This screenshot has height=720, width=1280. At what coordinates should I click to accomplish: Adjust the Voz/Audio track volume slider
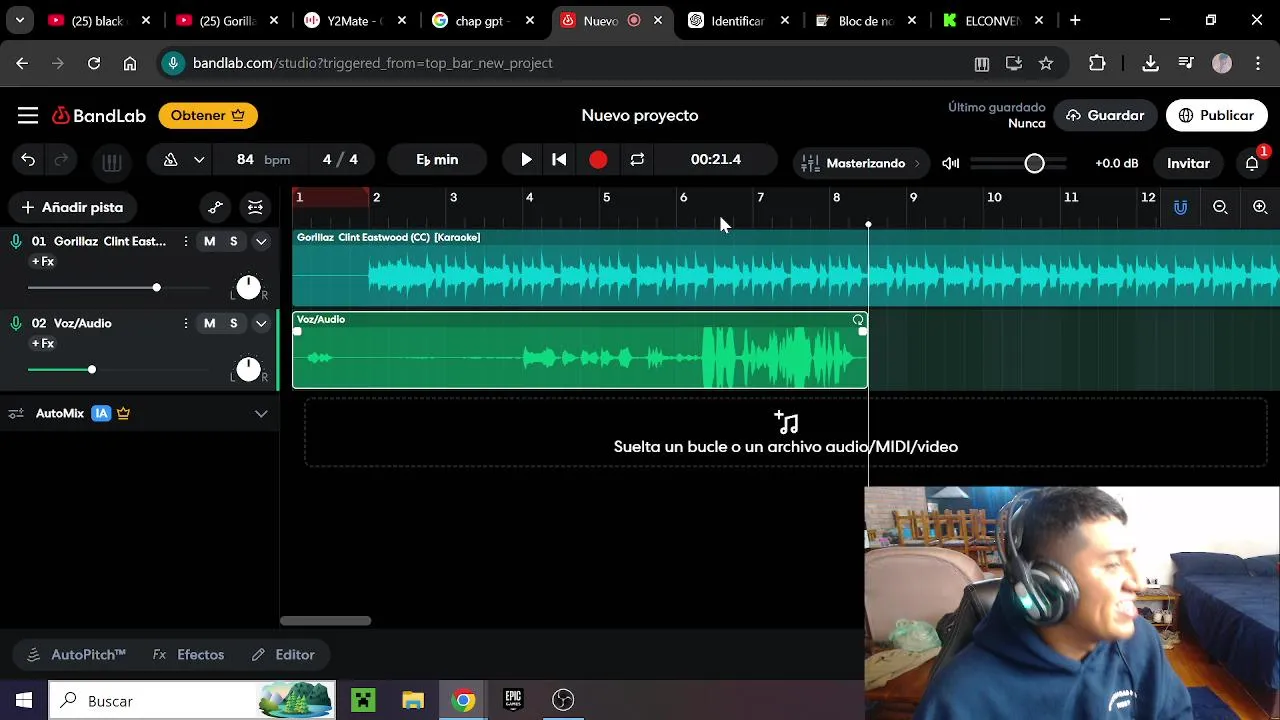[x=118, y=370]
